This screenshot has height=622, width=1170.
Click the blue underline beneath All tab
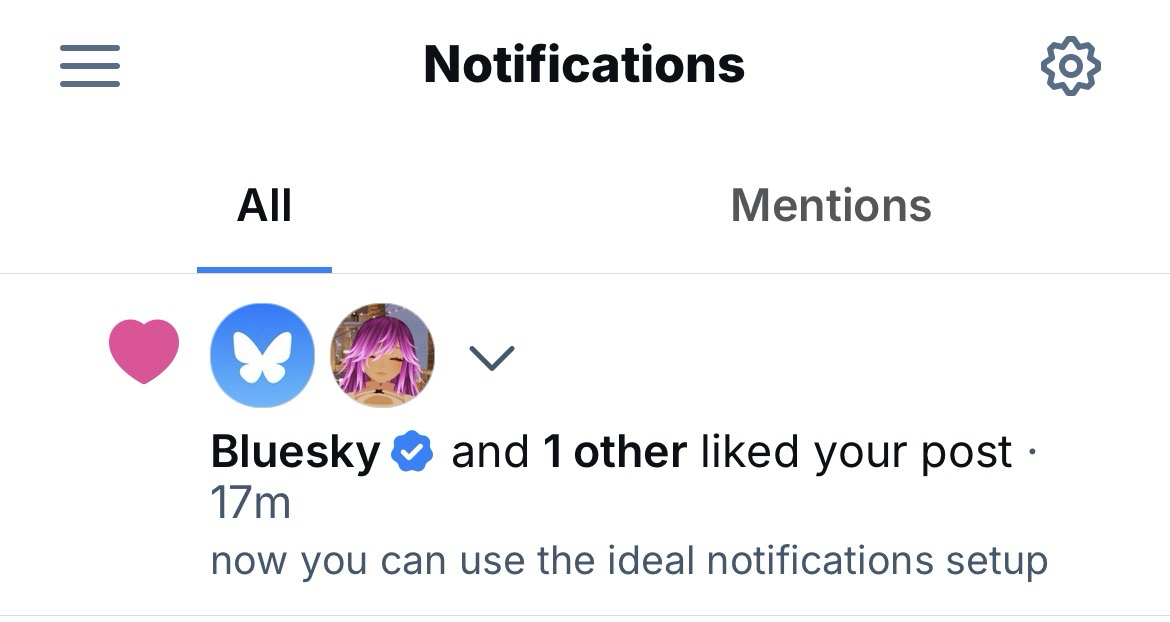[264, 269]
